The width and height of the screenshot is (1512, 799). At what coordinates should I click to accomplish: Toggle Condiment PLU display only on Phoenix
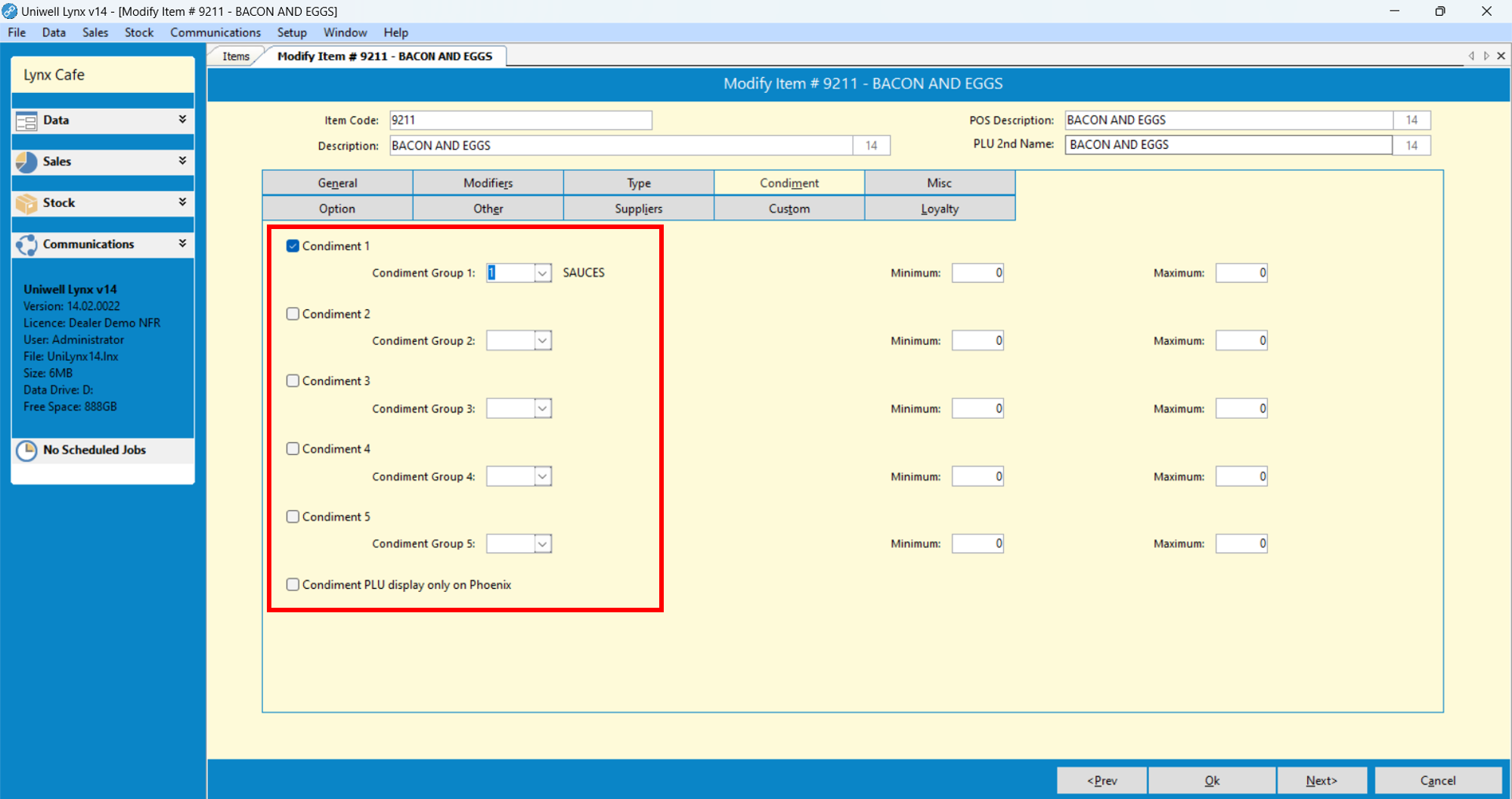click(x=293, y=584)
